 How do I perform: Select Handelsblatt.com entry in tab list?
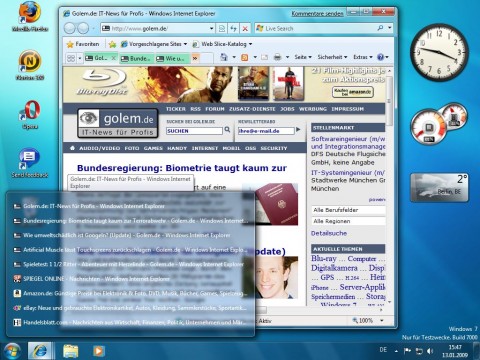[130, 322]
